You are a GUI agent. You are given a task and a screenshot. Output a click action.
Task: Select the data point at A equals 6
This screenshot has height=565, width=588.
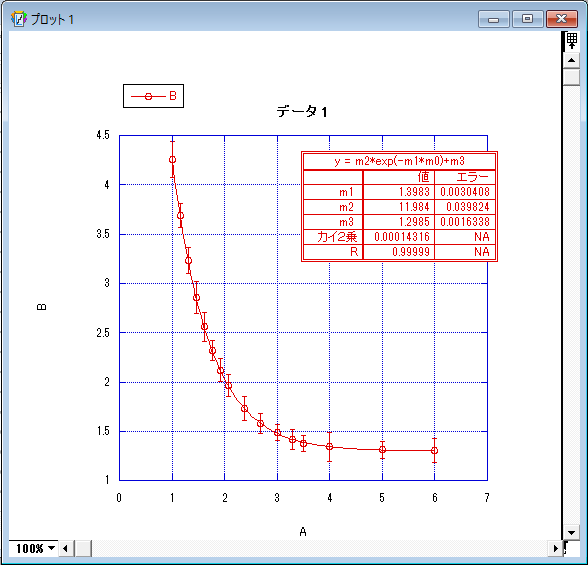pos(434,450)
